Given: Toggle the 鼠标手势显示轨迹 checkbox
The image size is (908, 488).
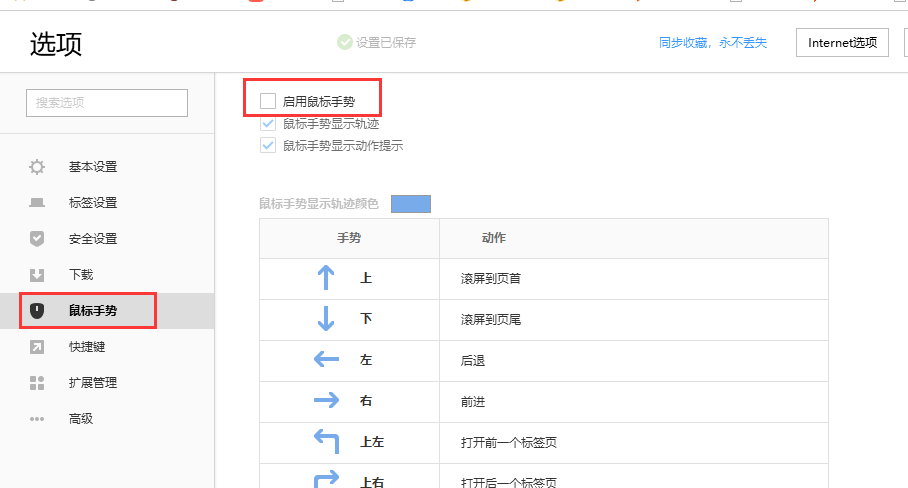Looking at the screenshot, I should click(x=268, y=124).
